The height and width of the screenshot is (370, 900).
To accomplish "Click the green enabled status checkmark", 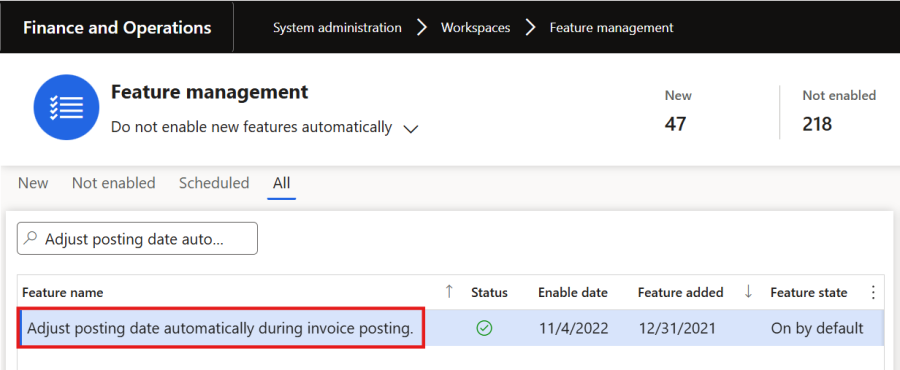I will coord(484,328).
